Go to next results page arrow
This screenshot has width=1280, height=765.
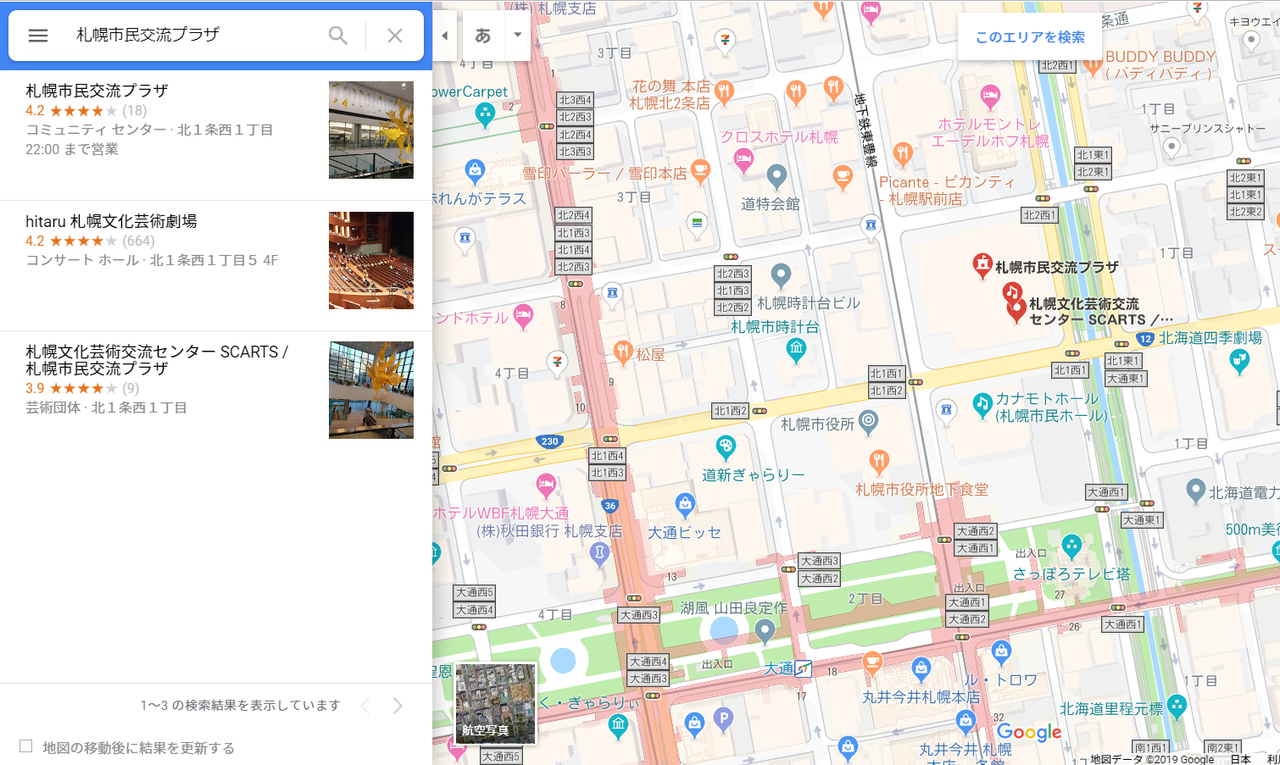coord(398,706)
